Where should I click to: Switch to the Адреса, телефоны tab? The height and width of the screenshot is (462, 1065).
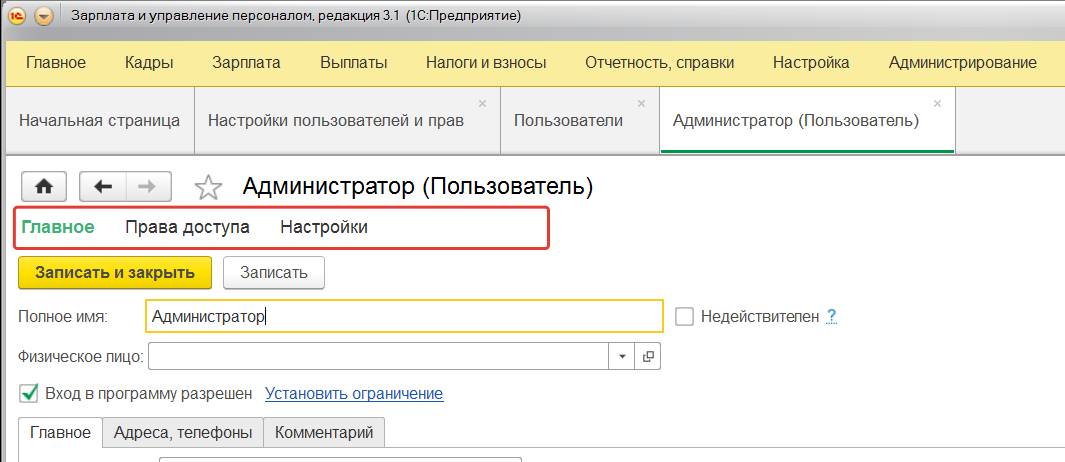tap(183, 432)
